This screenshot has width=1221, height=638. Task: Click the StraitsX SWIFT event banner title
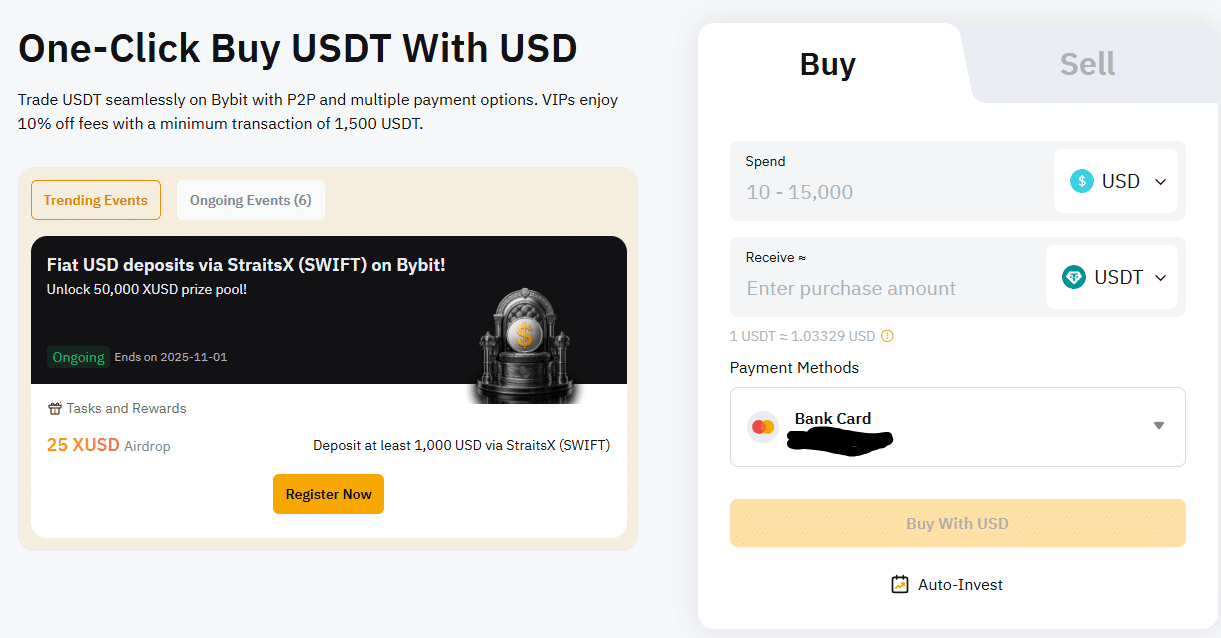tap(246, 265)
